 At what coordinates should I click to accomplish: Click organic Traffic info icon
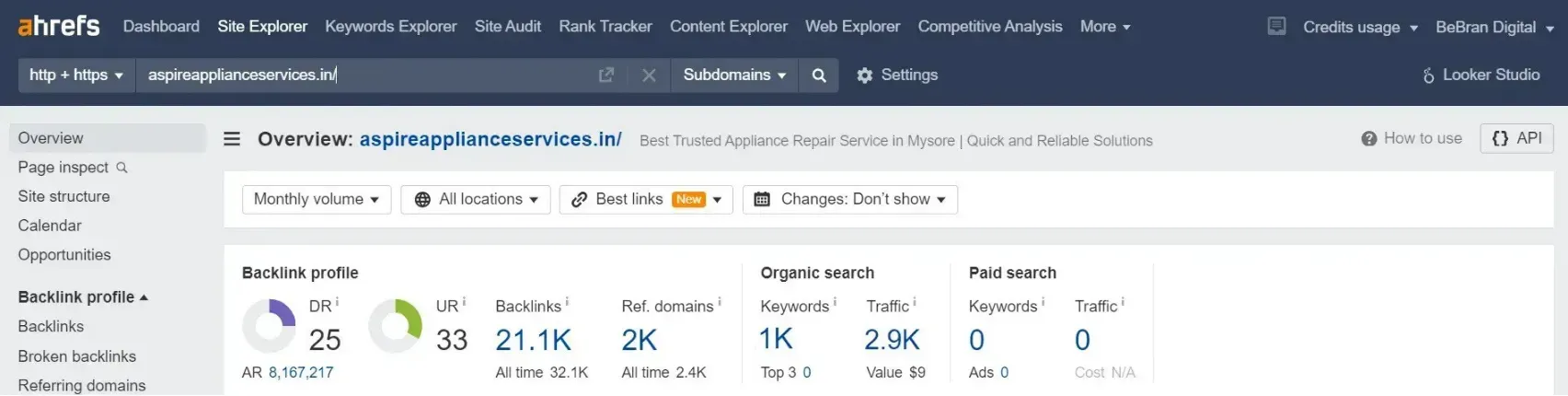click(x=914, y=301)
